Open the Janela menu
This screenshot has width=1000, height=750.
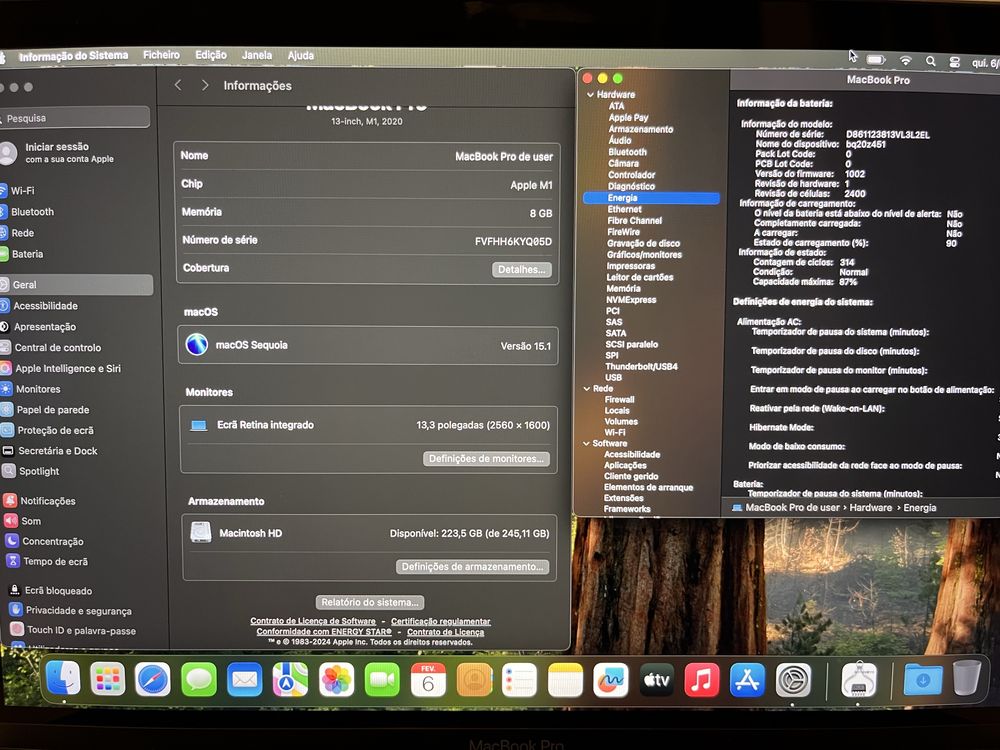[x=257, y=55]
